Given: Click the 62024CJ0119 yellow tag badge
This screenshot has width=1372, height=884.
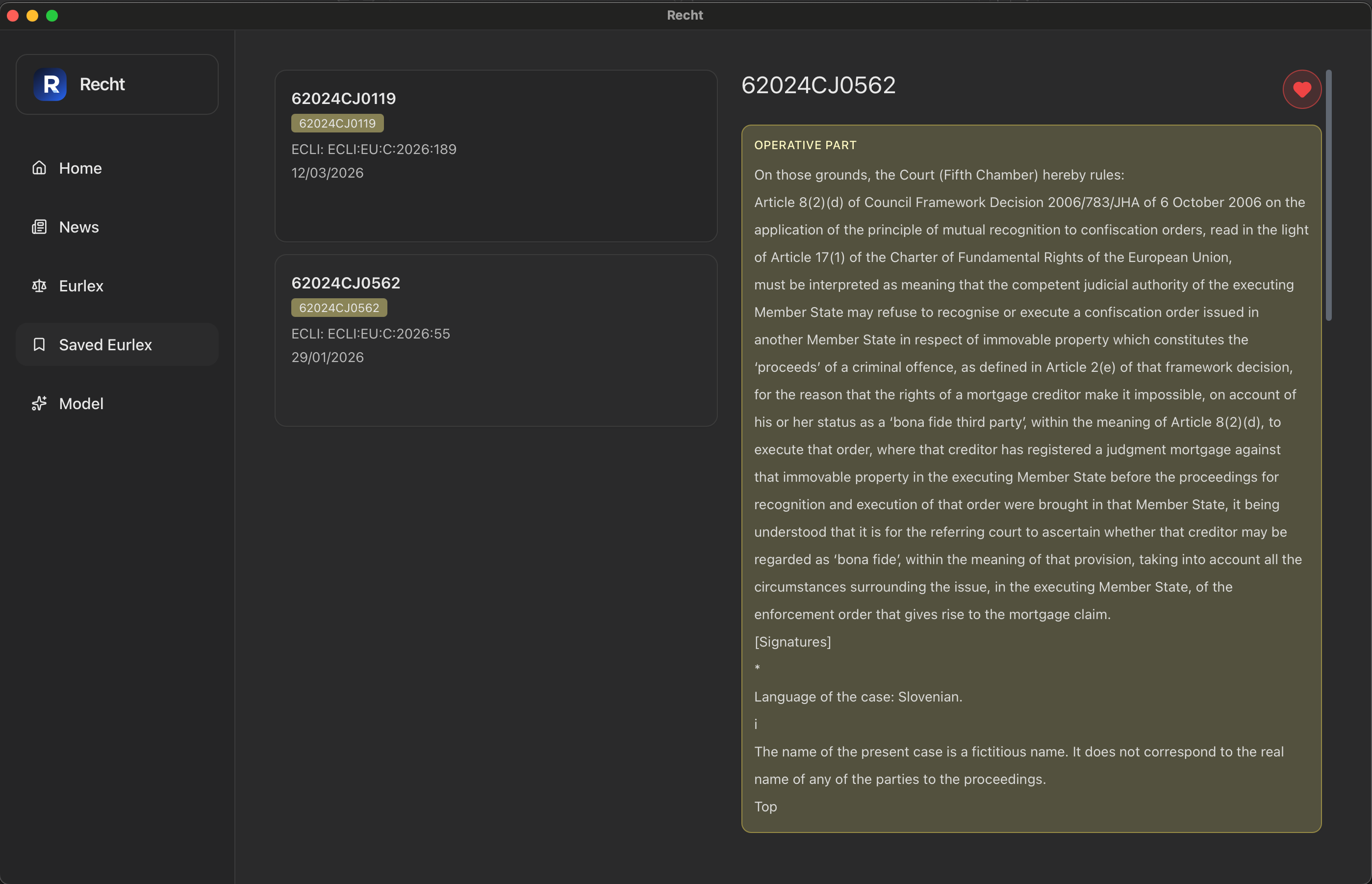Looking at the screenshot, I should click(x=337, y=124).
